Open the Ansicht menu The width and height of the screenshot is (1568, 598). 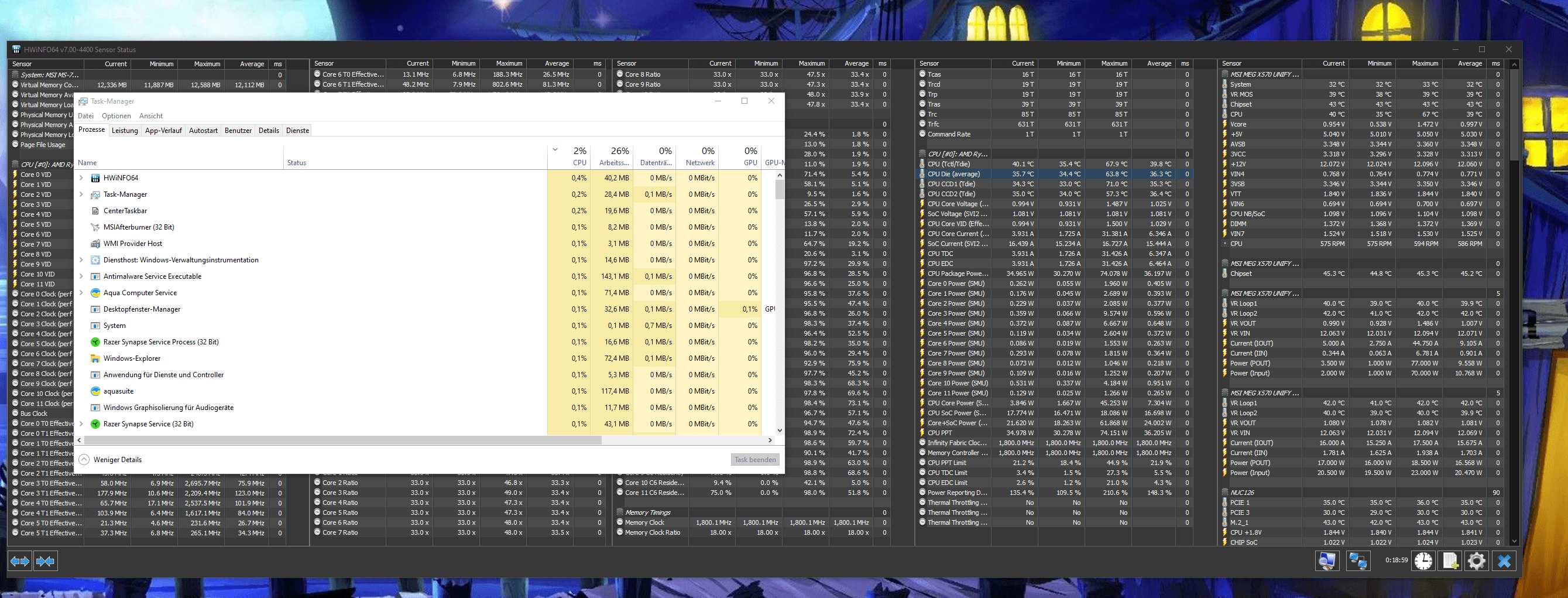(151, 116)
